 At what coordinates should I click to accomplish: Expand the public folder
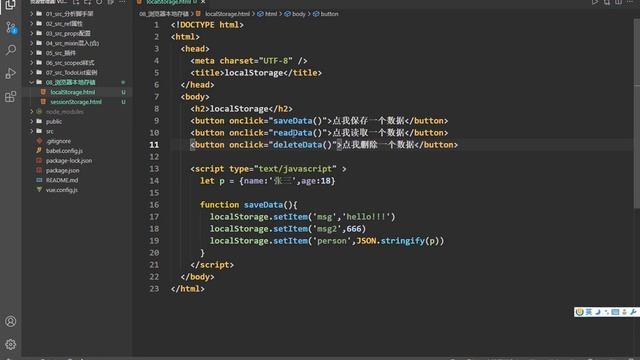(x=31, y=121)
